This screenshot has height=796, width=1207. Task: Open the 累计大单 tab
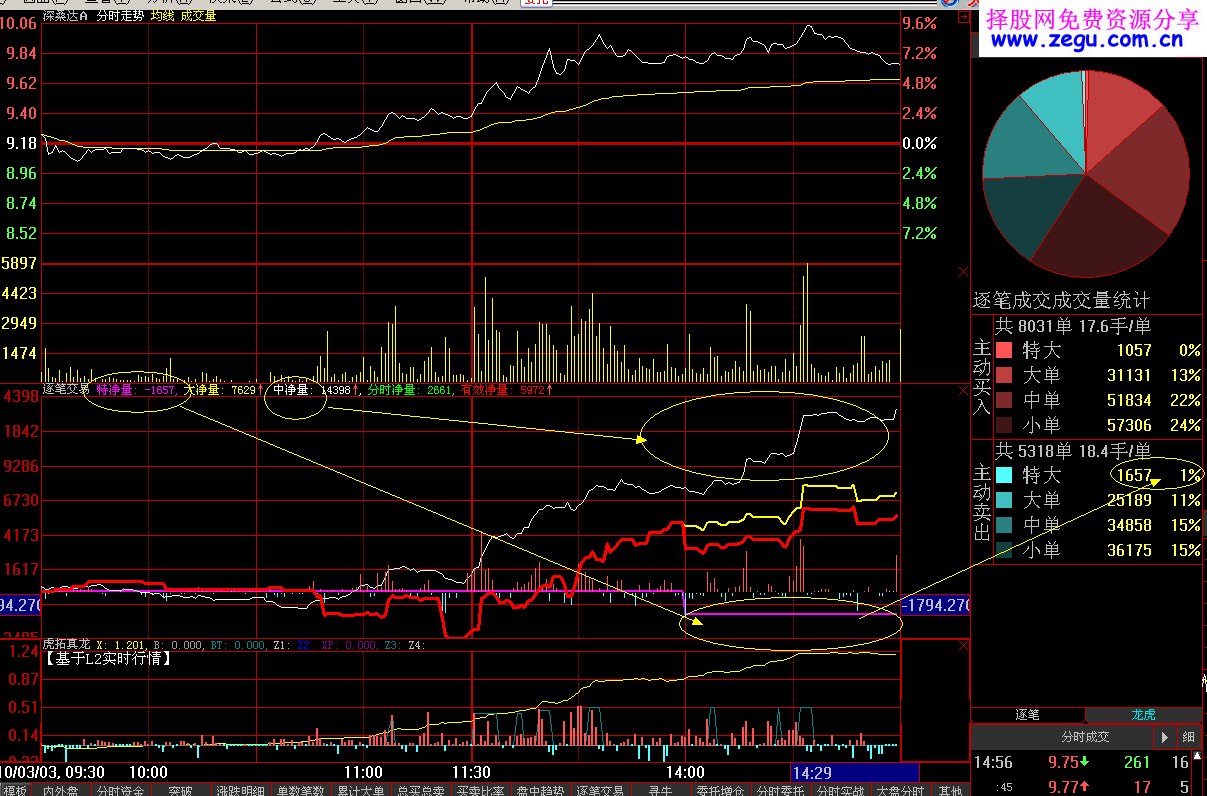[x=360, y=790]
